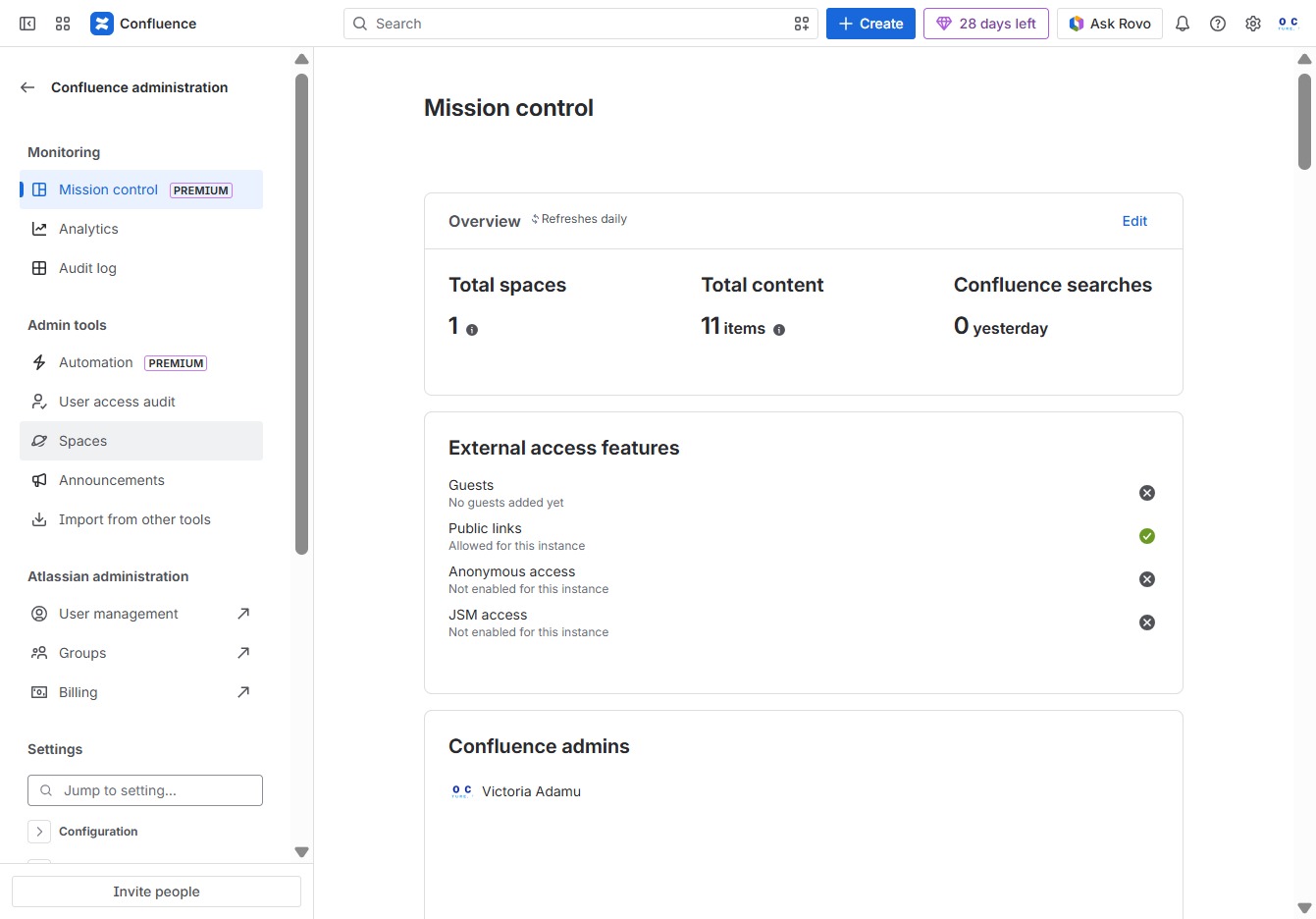Screen dimensions: 1316x919
Task: Click the external link arrow beside User management
Action: (243, 614)
